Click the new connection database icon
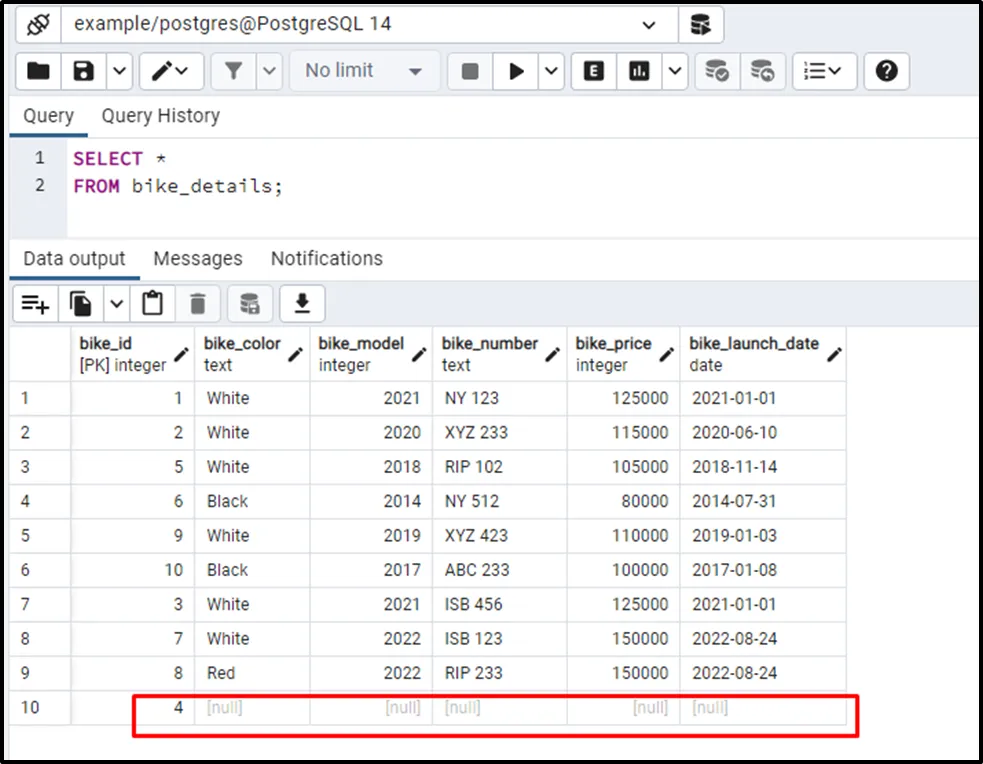This screenshot has width=983, height=764. point(700,25)
